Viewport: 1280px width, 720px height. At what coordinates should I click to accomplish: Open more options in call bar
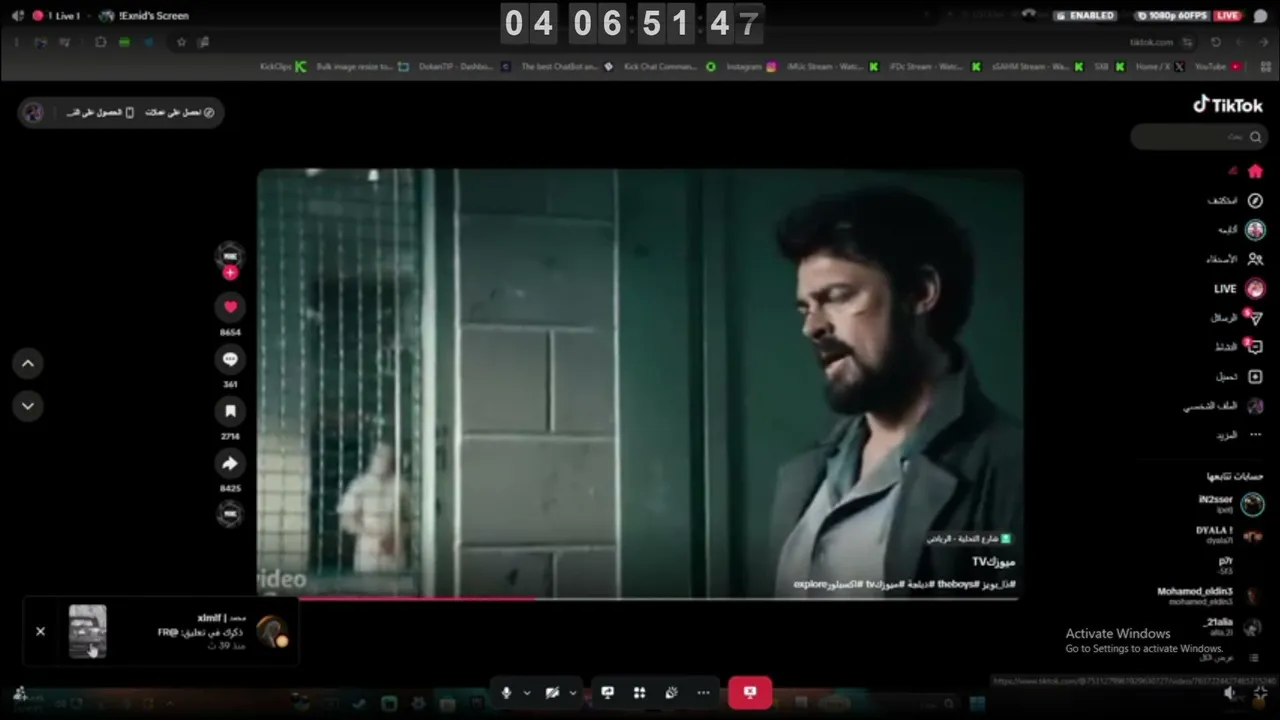tap(703, 692)
